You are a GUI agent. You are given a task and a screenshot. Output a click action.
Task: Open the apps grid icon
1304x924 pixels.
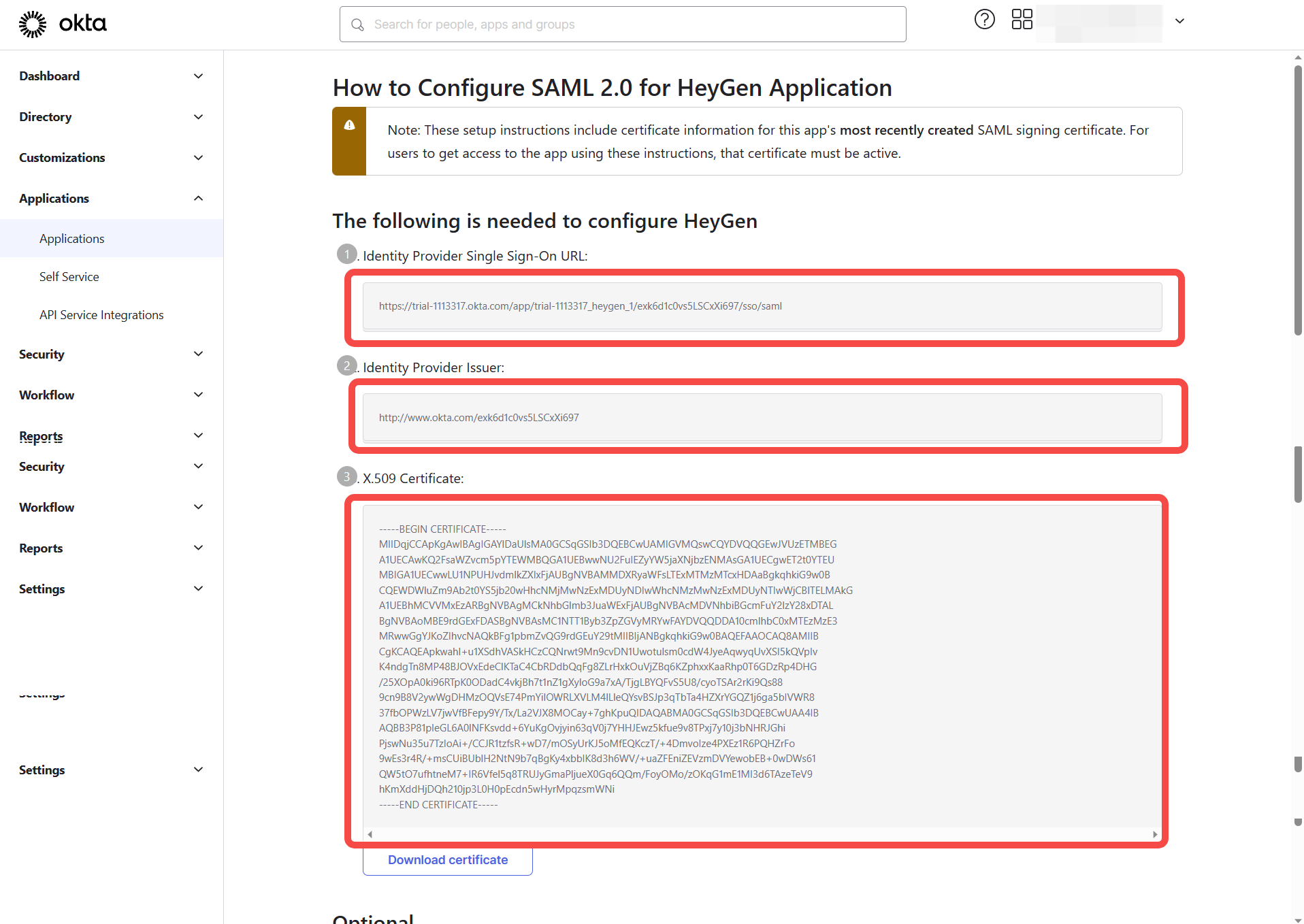(x=1022, y=19)
